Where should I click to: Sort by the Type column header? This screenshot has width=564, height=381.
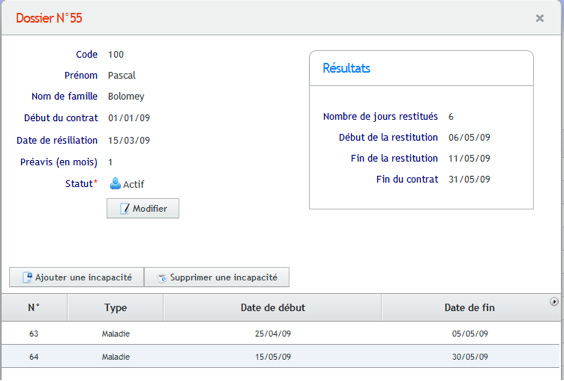pyautogui.click(x=115, y=308)
